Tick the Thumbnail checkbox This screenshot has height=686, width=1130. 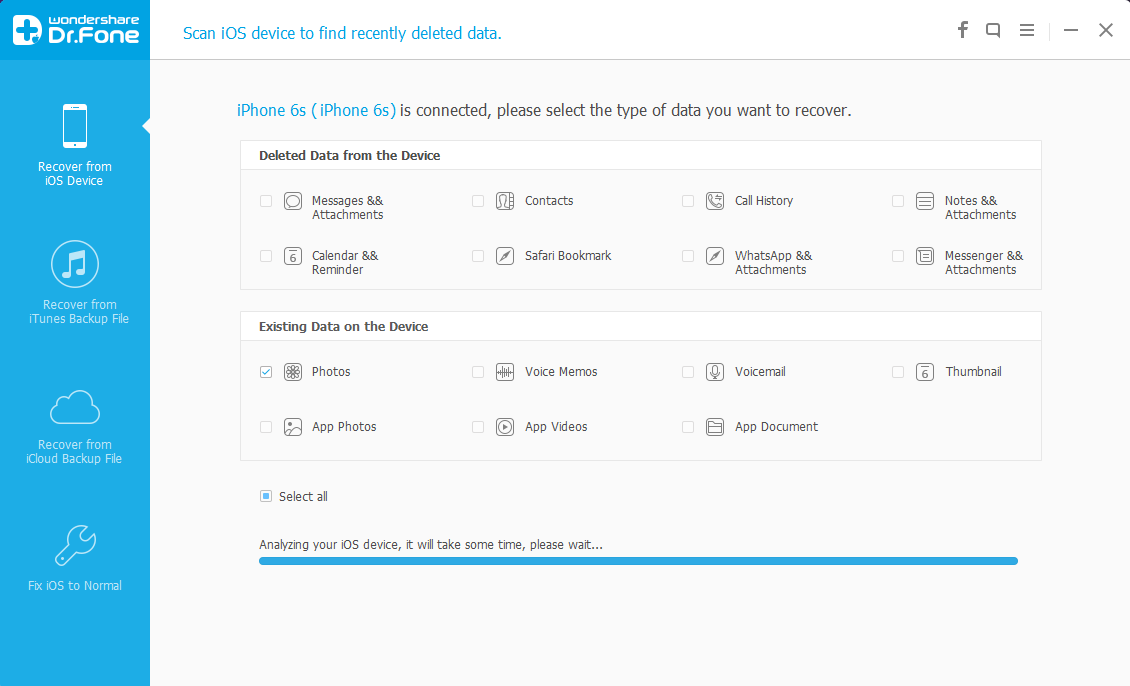pos(898,372)
